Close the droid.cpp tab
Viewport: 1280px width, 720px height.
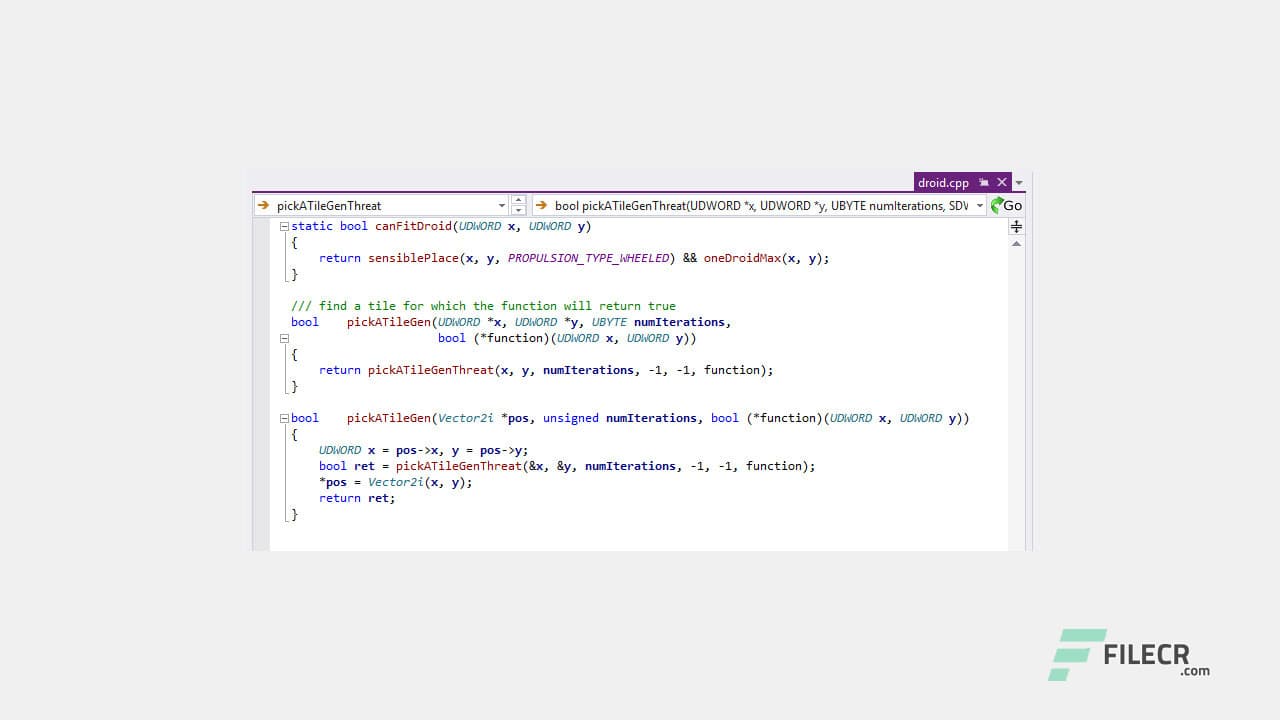1001,182
